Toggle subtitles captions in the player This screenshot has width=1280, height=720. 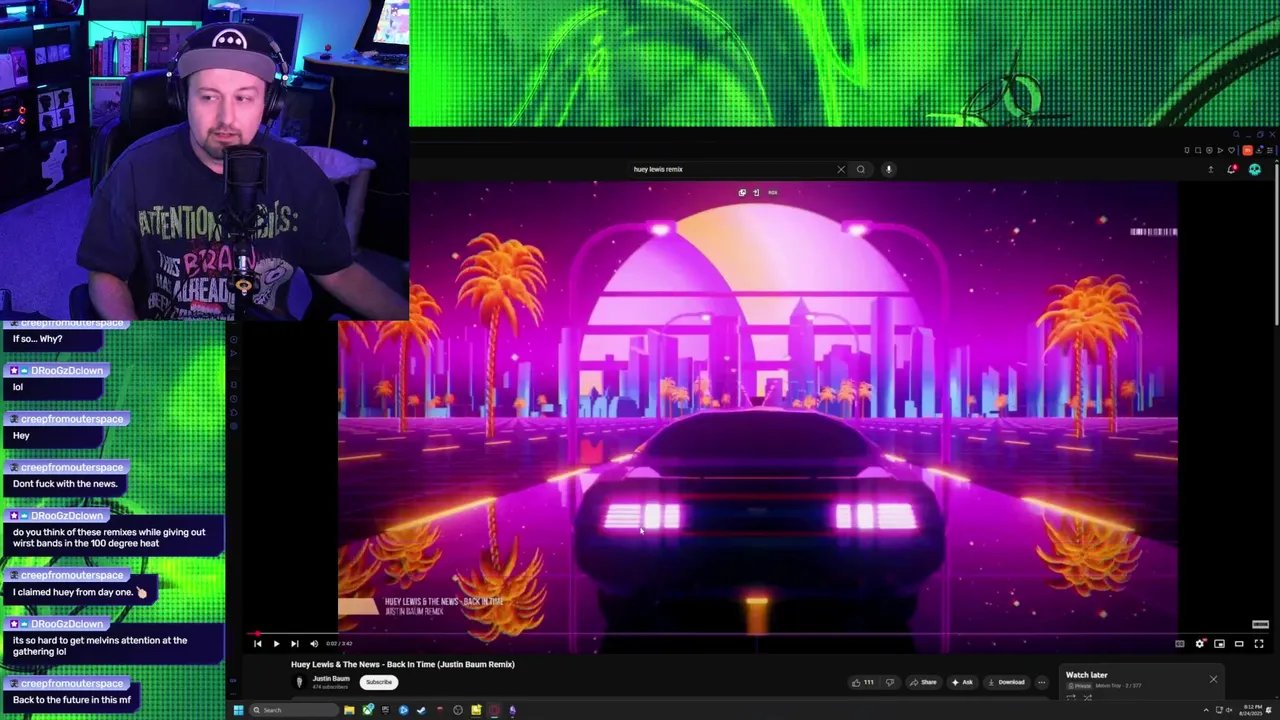(1180, 644)
